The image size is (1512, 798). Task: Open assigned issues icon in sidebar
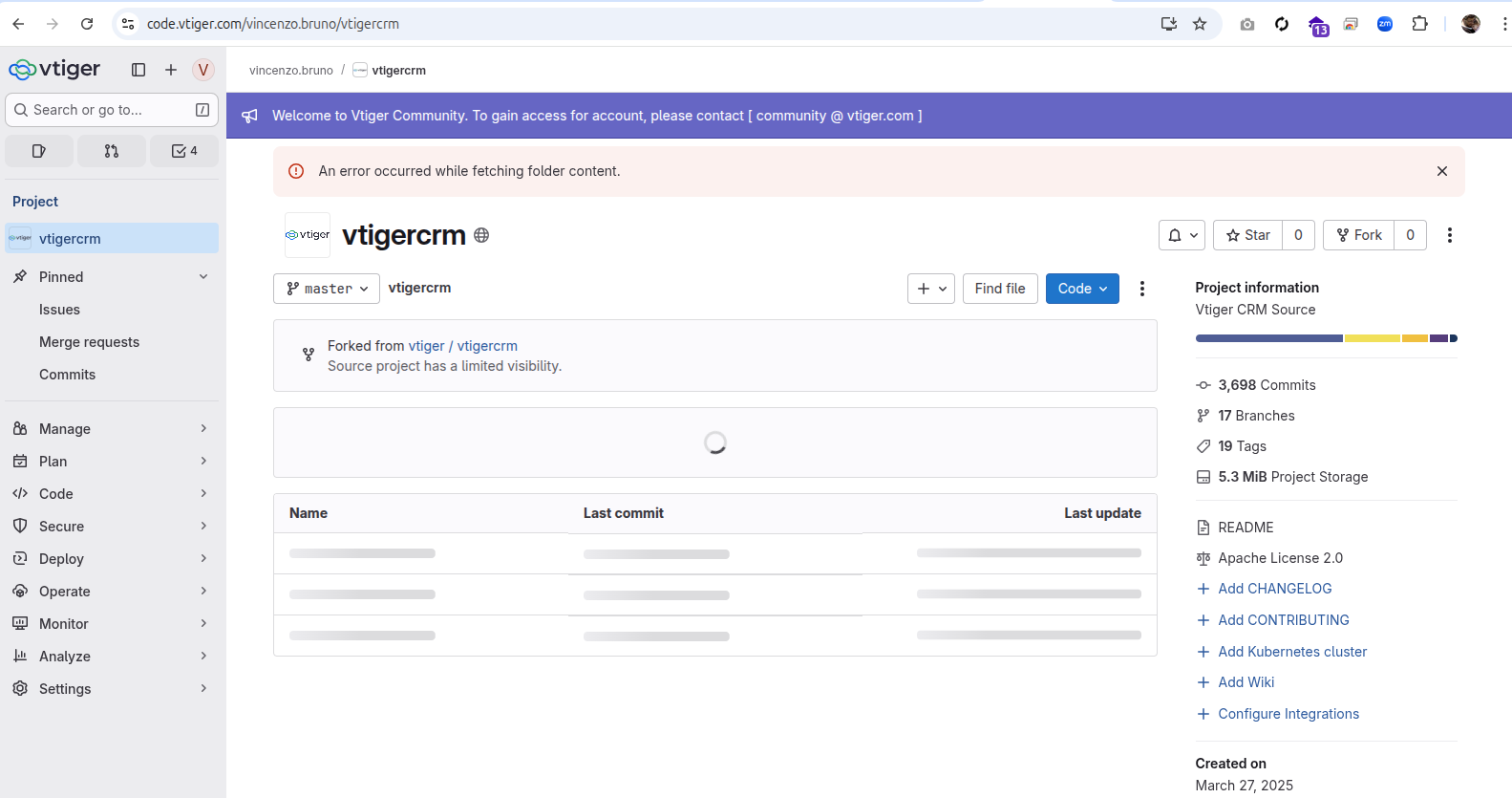click(x=39, y=151)
